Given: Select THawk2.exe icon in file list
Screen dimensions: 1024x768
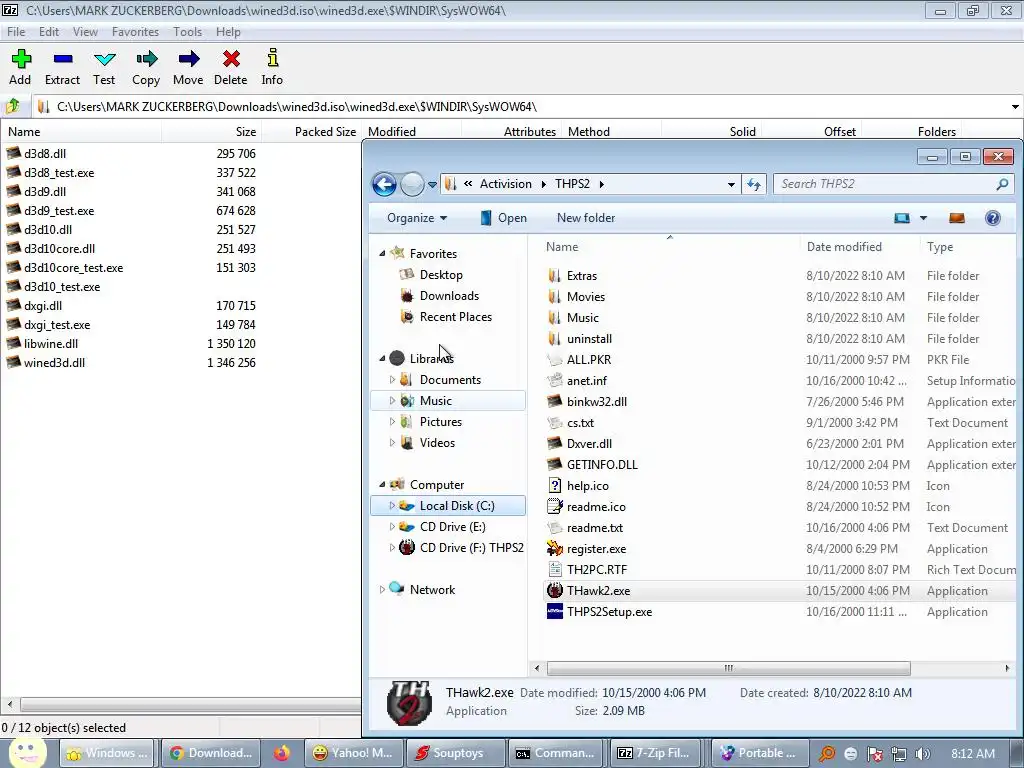Looking at the screenshot, I should [x=554, y=590].
